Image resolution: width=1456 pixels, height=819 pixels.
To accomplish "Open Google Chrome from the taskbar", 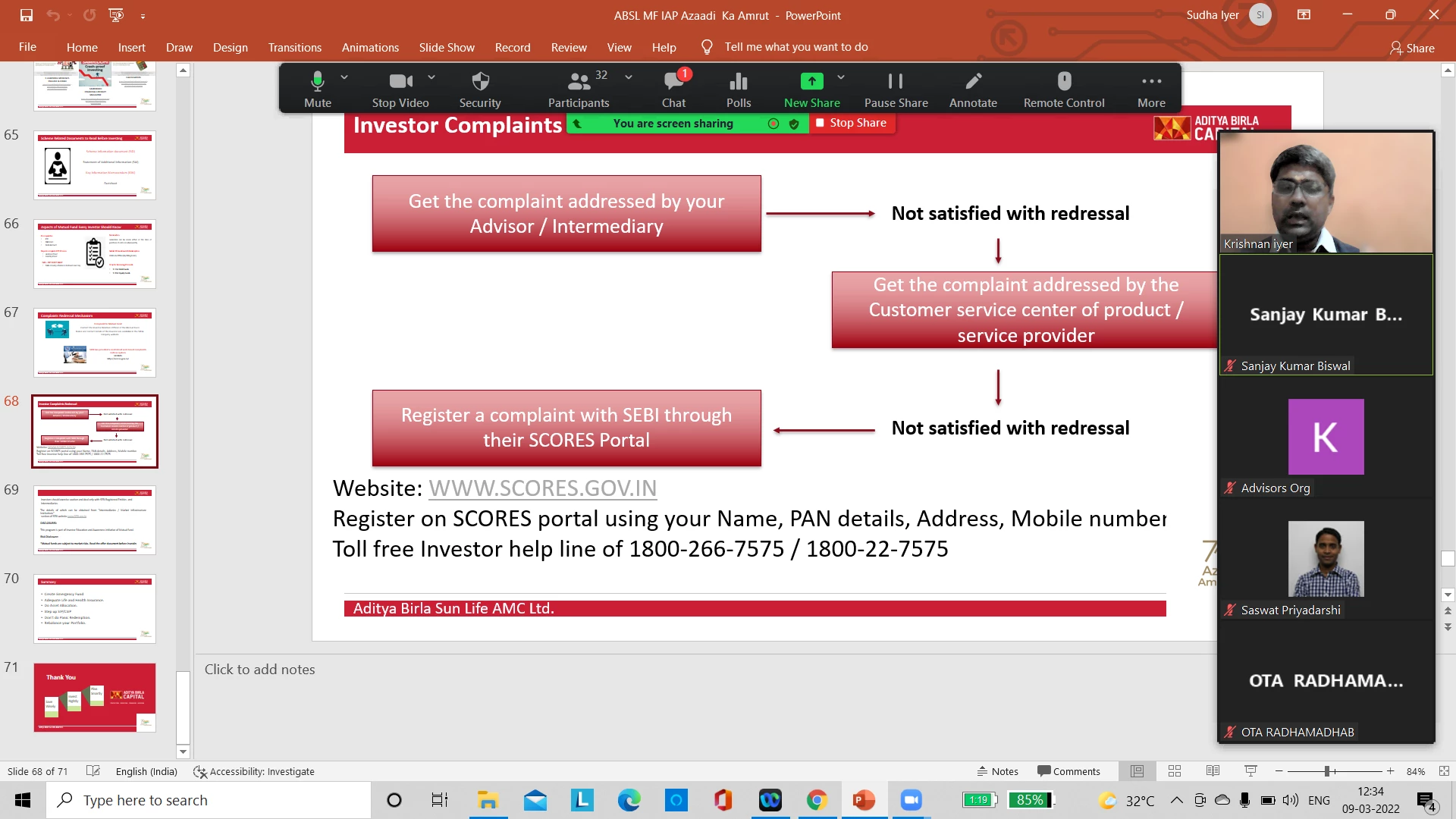I will click(x=817, y=800).
